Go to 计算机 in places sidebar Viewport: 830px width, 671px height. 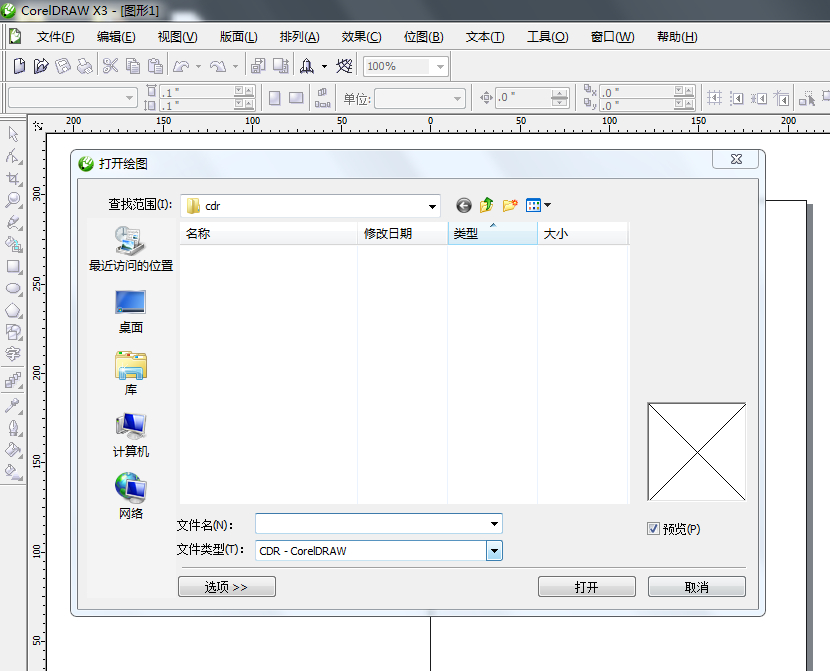click(x=131, y=436)
